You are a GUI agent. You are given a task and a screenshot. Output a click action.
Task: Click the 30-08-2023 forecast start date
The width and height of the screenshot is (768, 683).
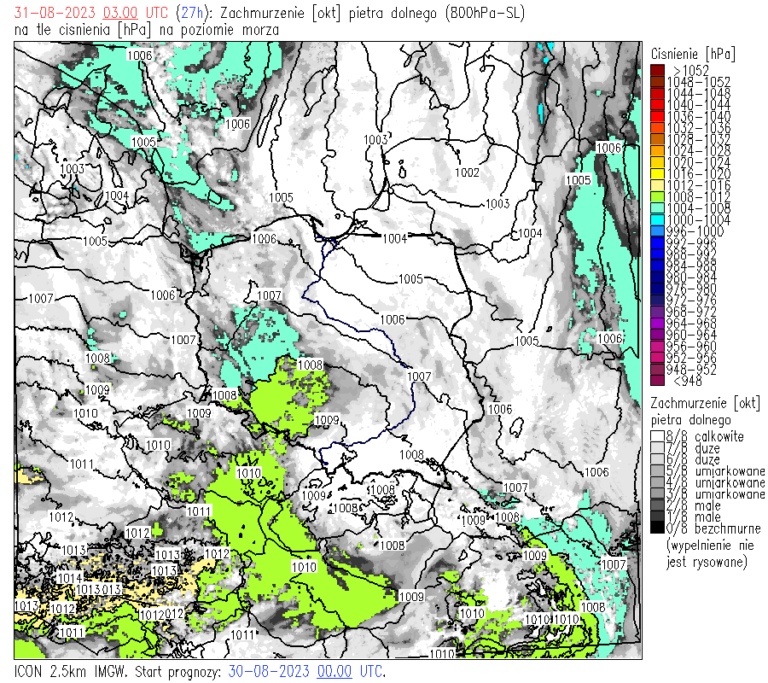269,670
